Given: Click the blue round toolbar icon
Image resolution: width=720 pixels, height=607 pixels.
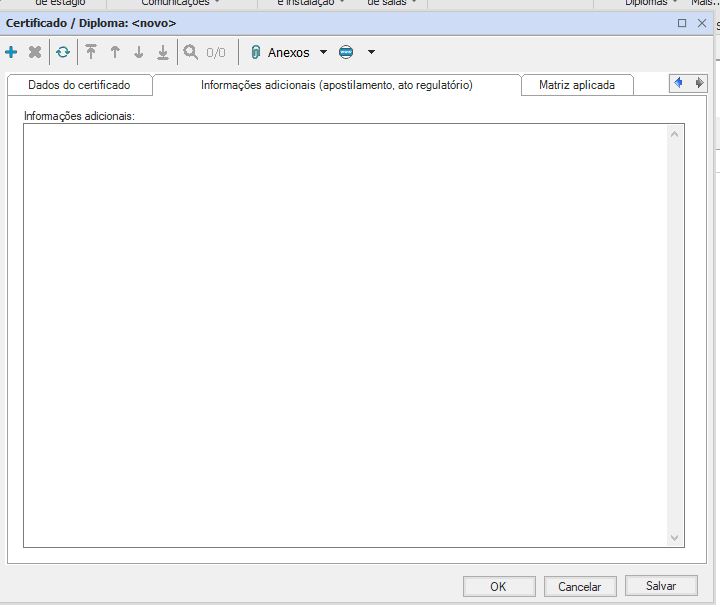Looking at the screenshot, I should pos(346,52).
